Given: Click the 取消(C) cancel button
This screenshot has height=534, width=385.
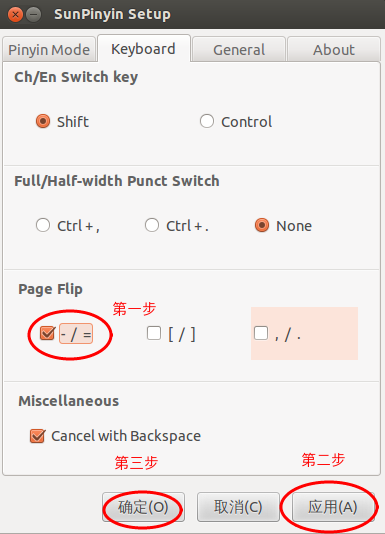Looking at the screenshot, I should click(238, 507).
